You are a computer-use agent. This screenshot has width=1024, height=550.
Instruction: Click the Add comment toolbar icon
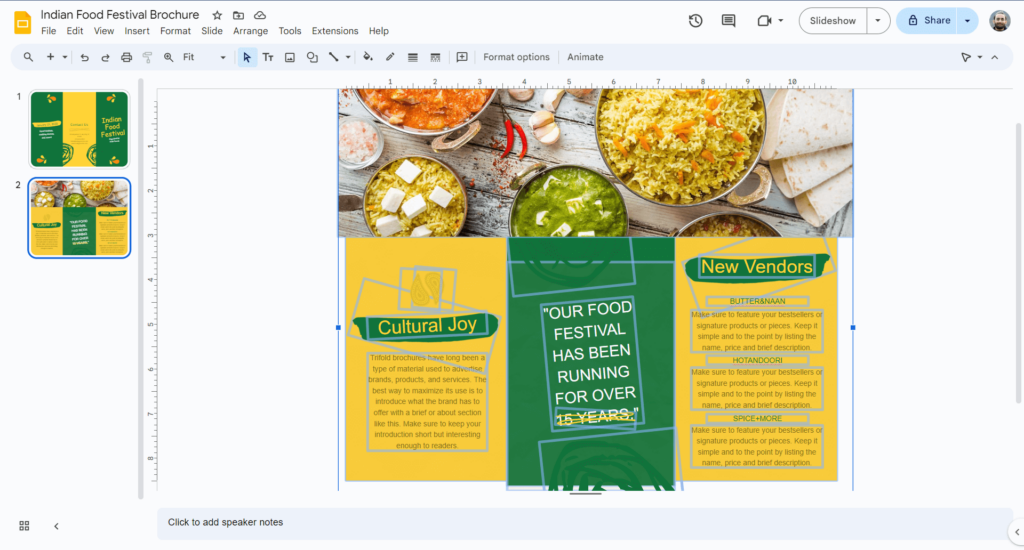(x=462, y=57)
